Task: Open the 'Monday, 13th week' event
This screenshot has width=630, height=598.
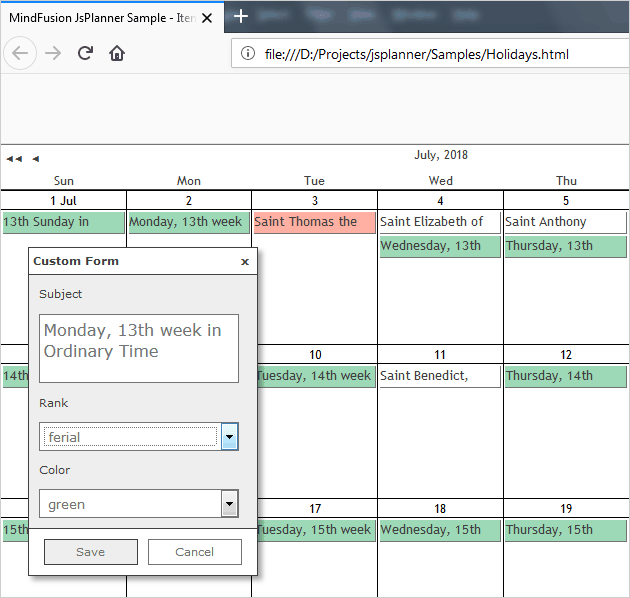Action: [189, 222]
